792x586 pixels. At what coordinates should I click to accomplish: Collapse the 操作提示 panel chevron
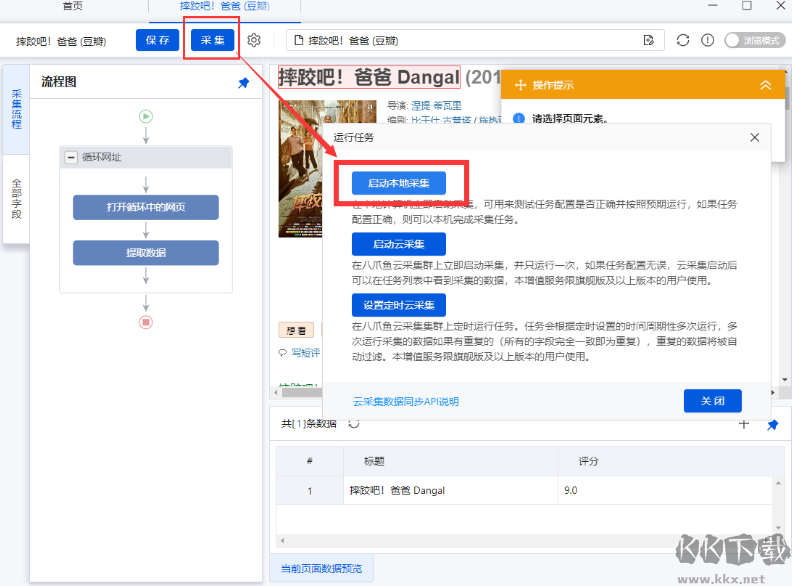click(x=766, y=85)
